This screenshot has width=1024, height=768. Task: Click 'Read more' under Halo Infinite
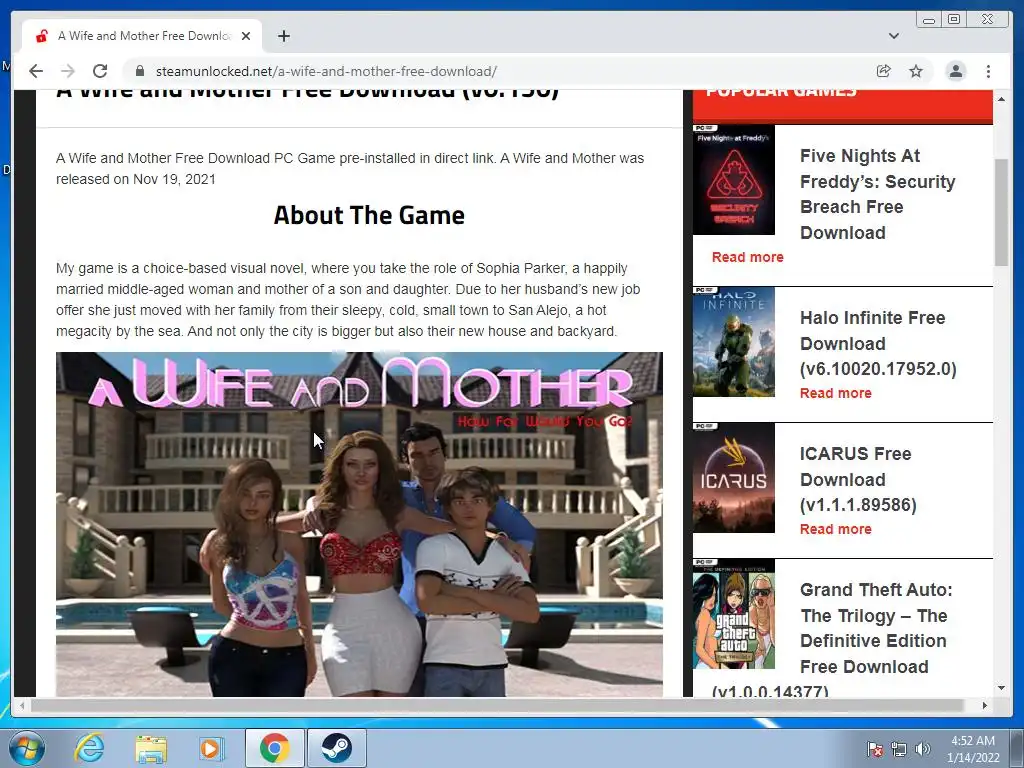(836, 393)
